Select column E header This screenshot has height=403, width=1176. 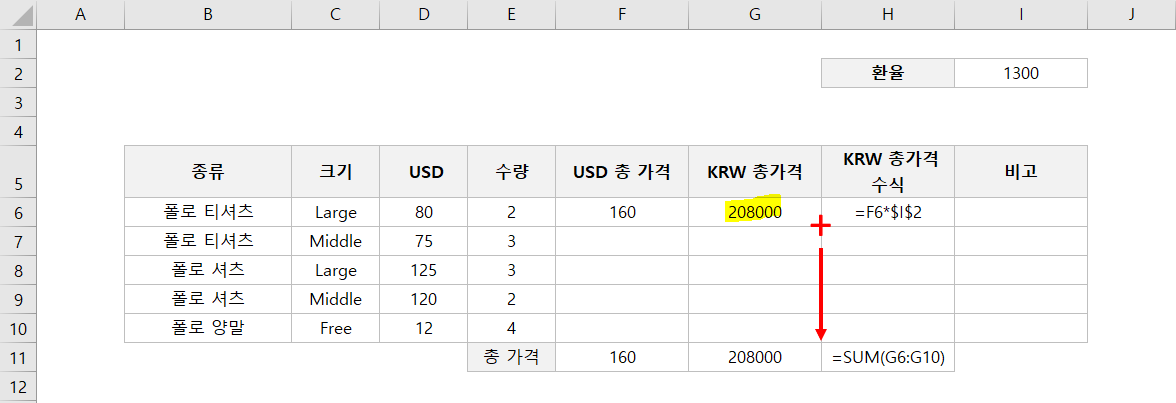point(511,15)
